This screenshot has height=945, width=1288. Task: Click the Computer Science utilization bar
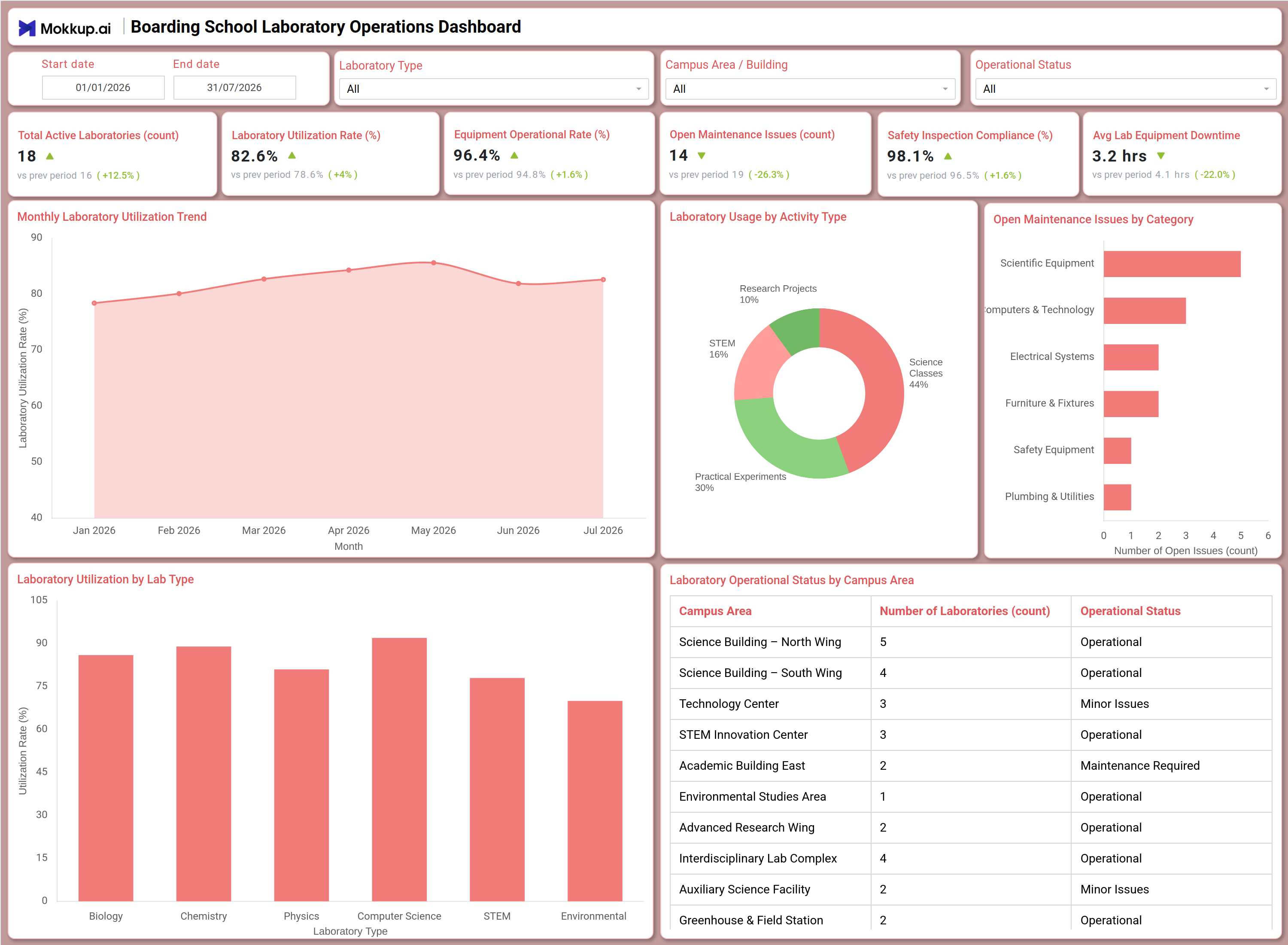pos(399,769)
